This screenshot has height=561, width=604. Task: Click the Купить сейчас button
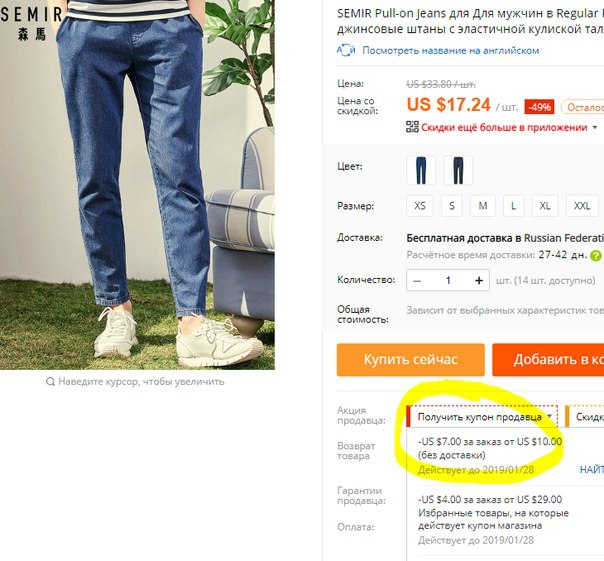(x=411, y=360)
